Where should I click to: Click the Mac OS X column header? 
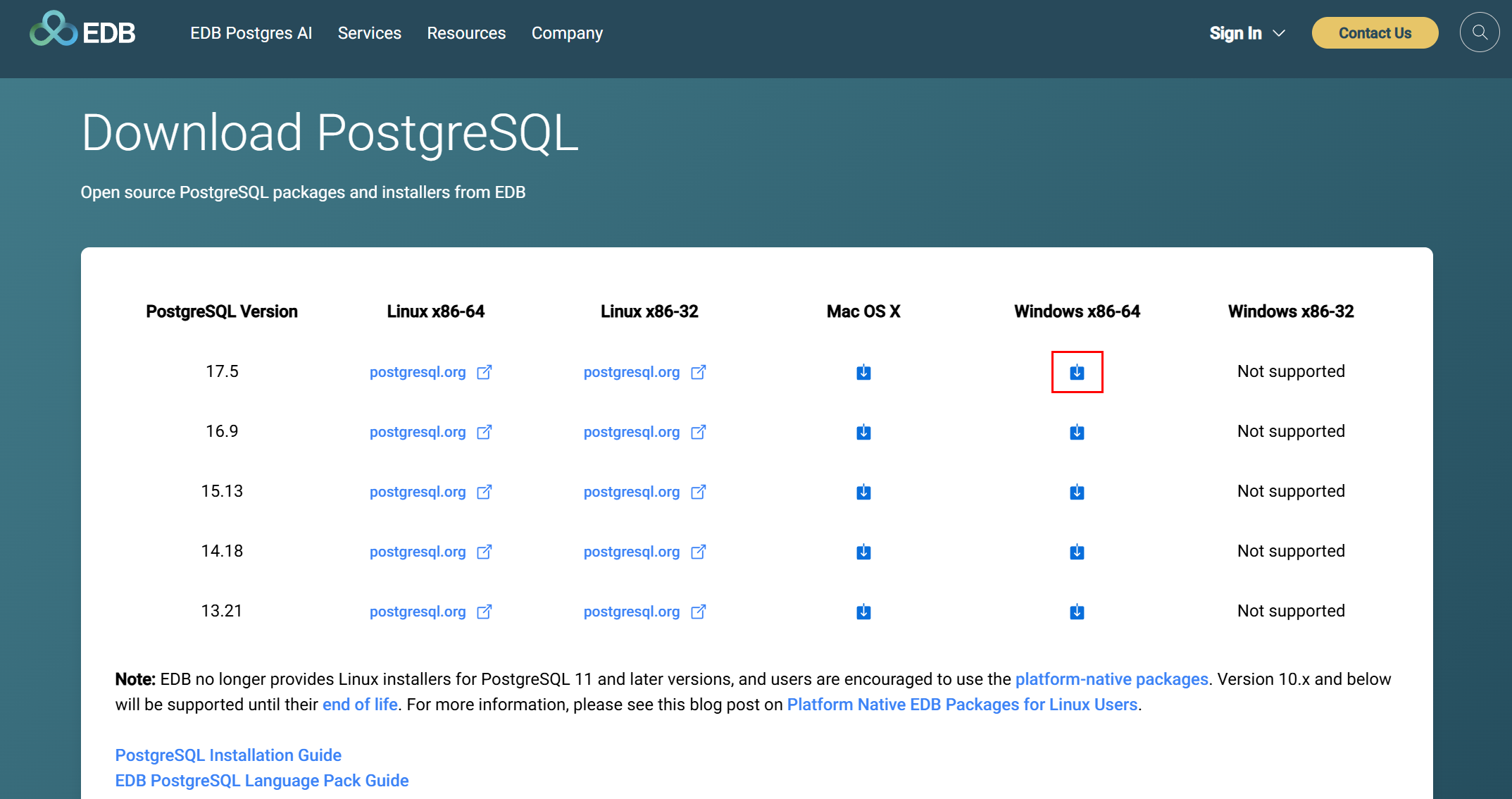click(863, 311)
